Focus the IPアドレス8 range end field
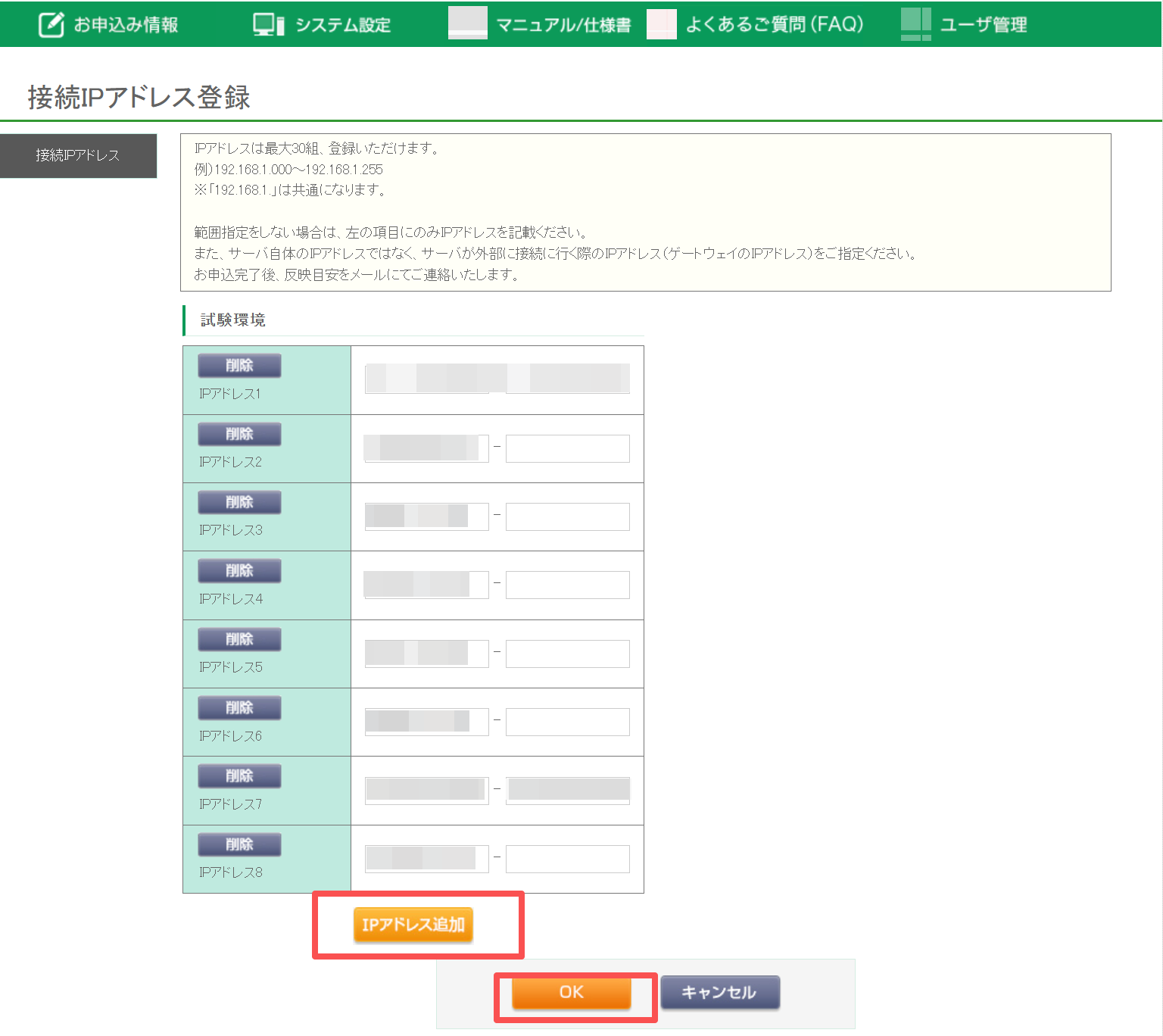This screenshot has height=1036, width=1163. pyautogui.click(x=568, y=859)
